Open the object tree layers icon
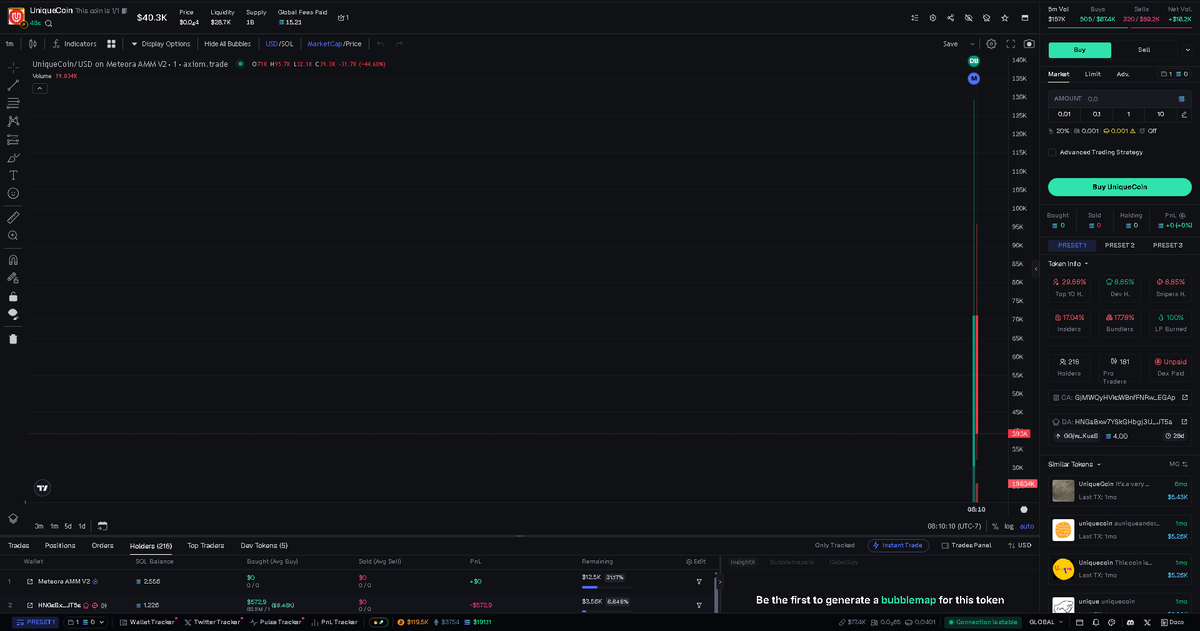 13,518
